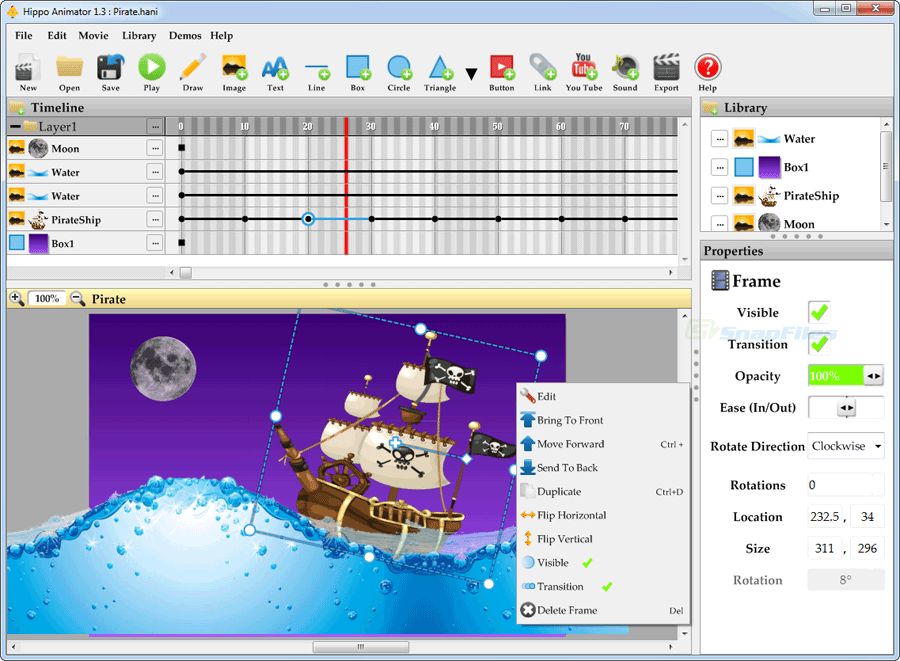Screen dimensions: 900x661
Task: Click the Export clapperboard icon
Action: [x=666, y=68]
